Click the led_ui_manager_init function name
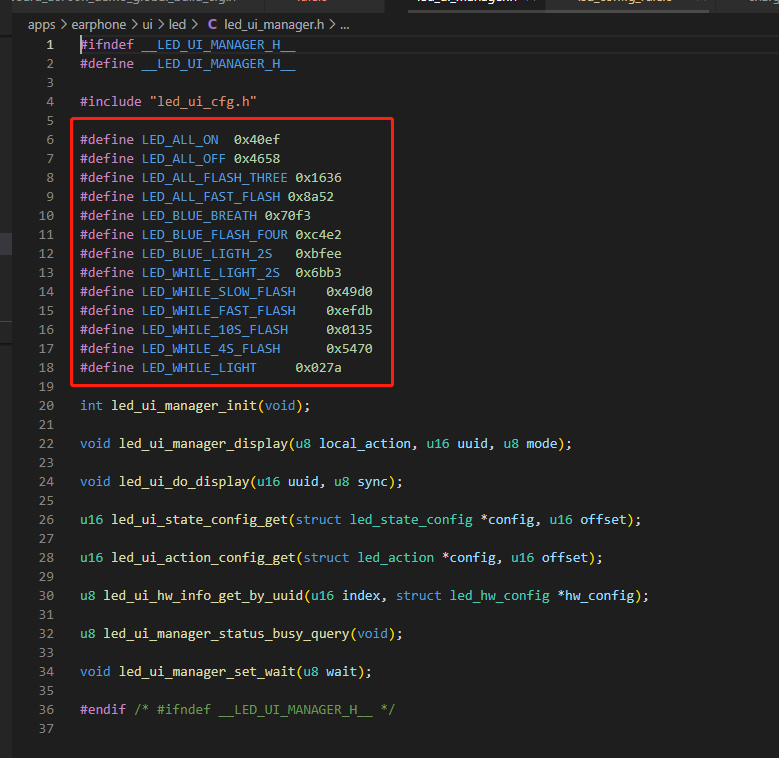The width and height of the screenshot is (779, 758). click(184, 406)
